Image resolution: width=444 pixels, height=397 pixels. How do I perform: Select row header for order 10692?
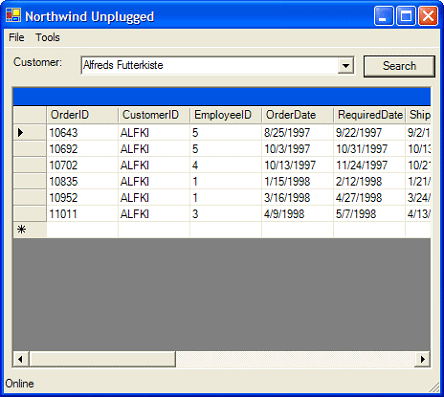coord(30,149)
